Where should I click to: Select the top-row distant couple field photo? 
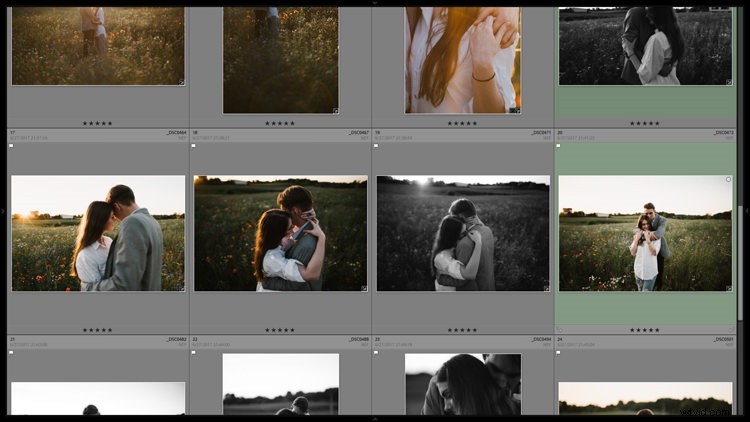(x=98, y=46)
